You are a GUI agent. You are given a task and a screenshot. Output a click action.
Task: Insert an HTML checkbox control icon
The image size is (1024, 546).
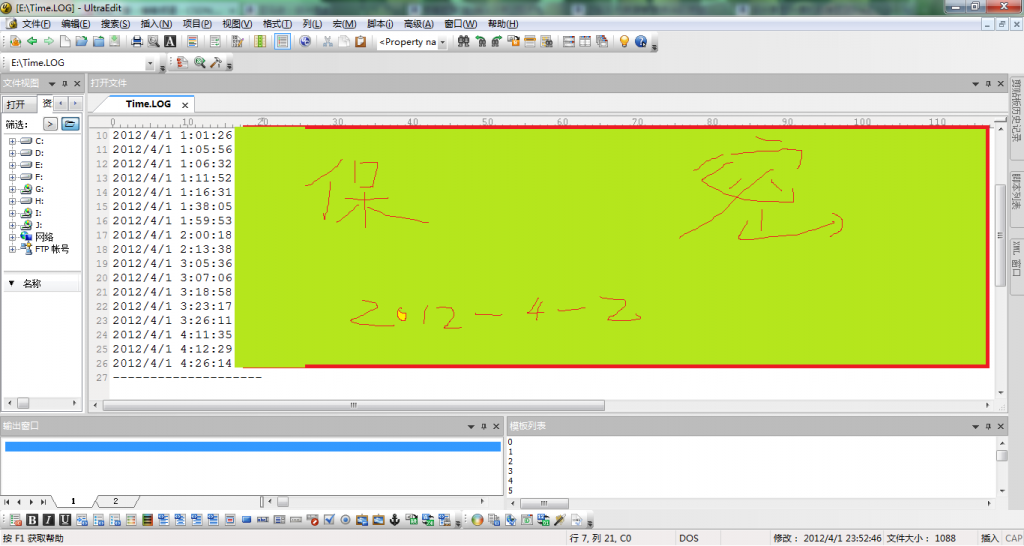click(329, 520)
